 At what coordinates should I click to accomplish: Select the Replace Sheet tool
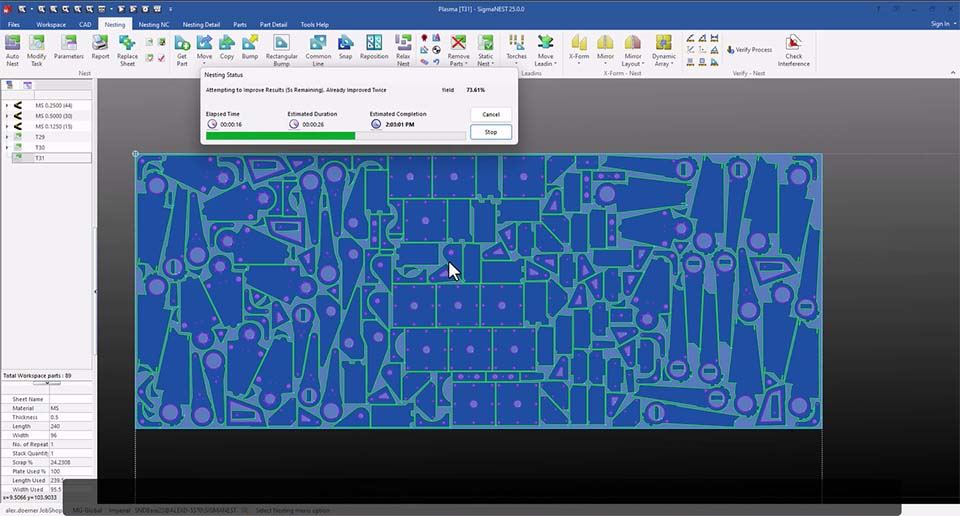127,50
